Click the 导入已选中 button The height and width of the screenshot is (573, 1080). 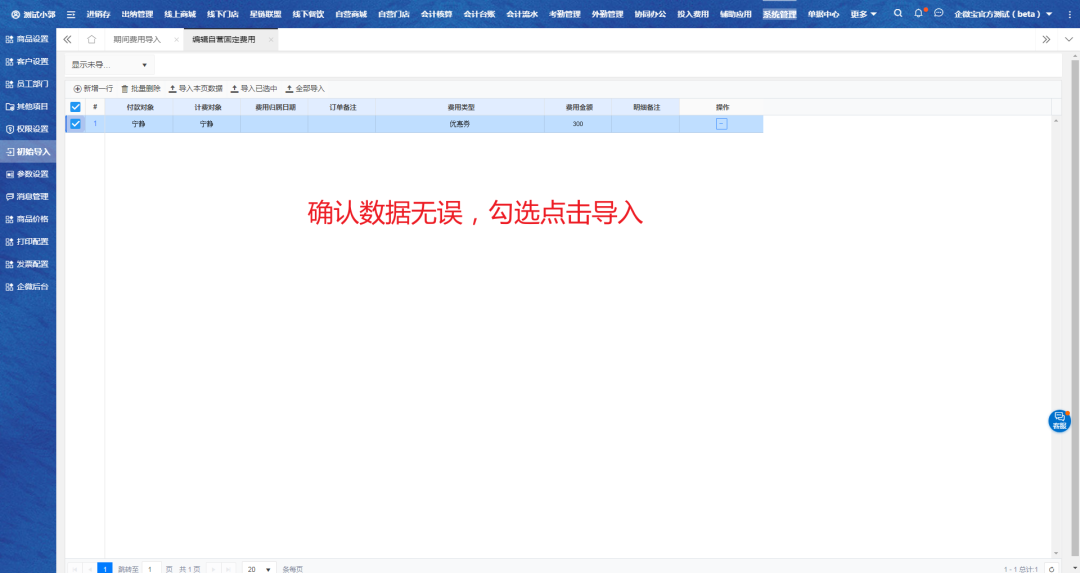coord(254,89)
